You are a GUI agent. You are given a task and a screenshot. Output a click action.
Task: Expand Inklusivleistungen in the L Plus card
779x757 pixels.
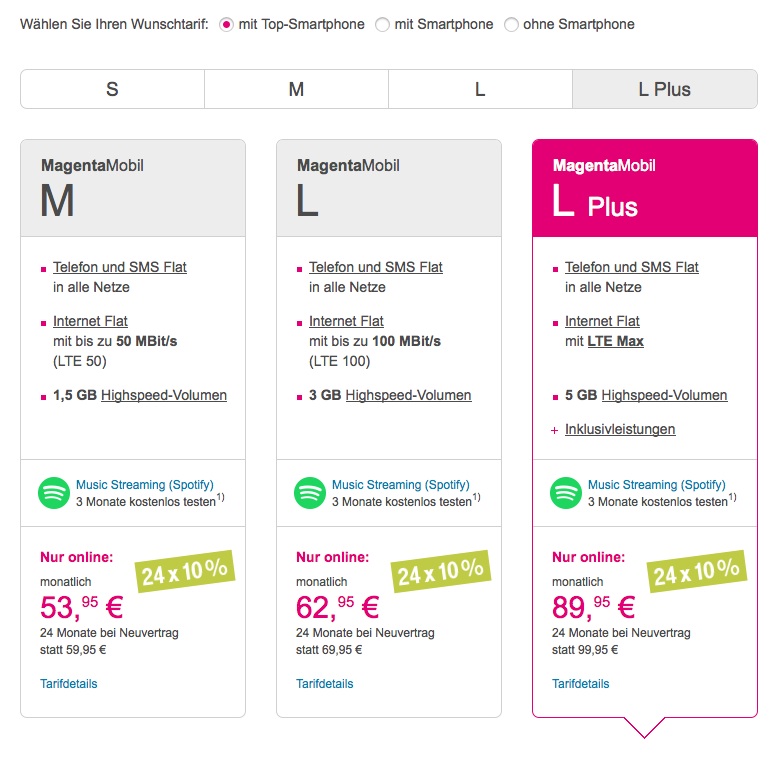coord(620,429)
